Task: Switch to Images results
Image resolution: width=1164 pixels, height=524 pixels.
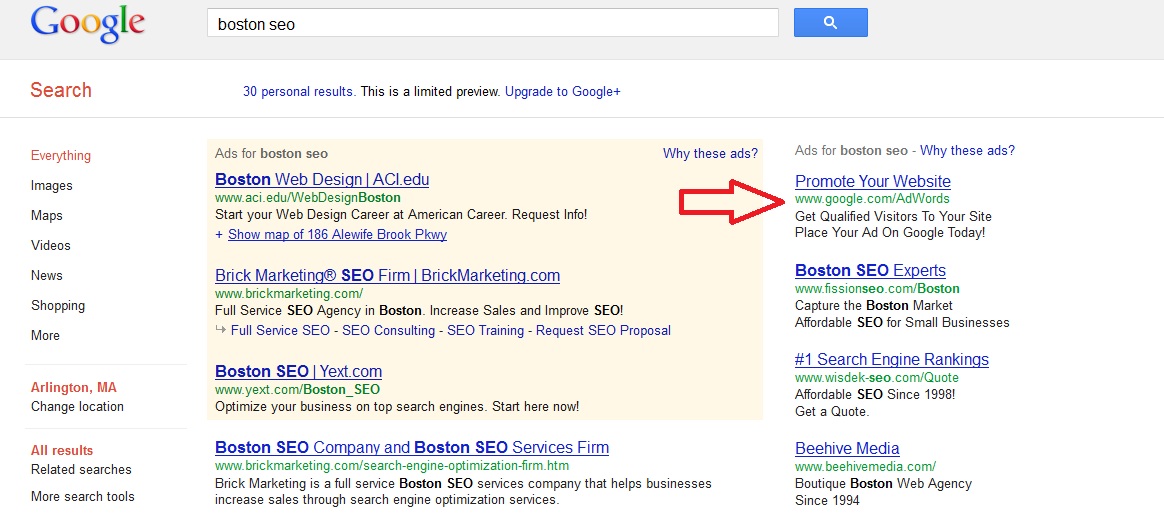Action: [x=52, y=186]
